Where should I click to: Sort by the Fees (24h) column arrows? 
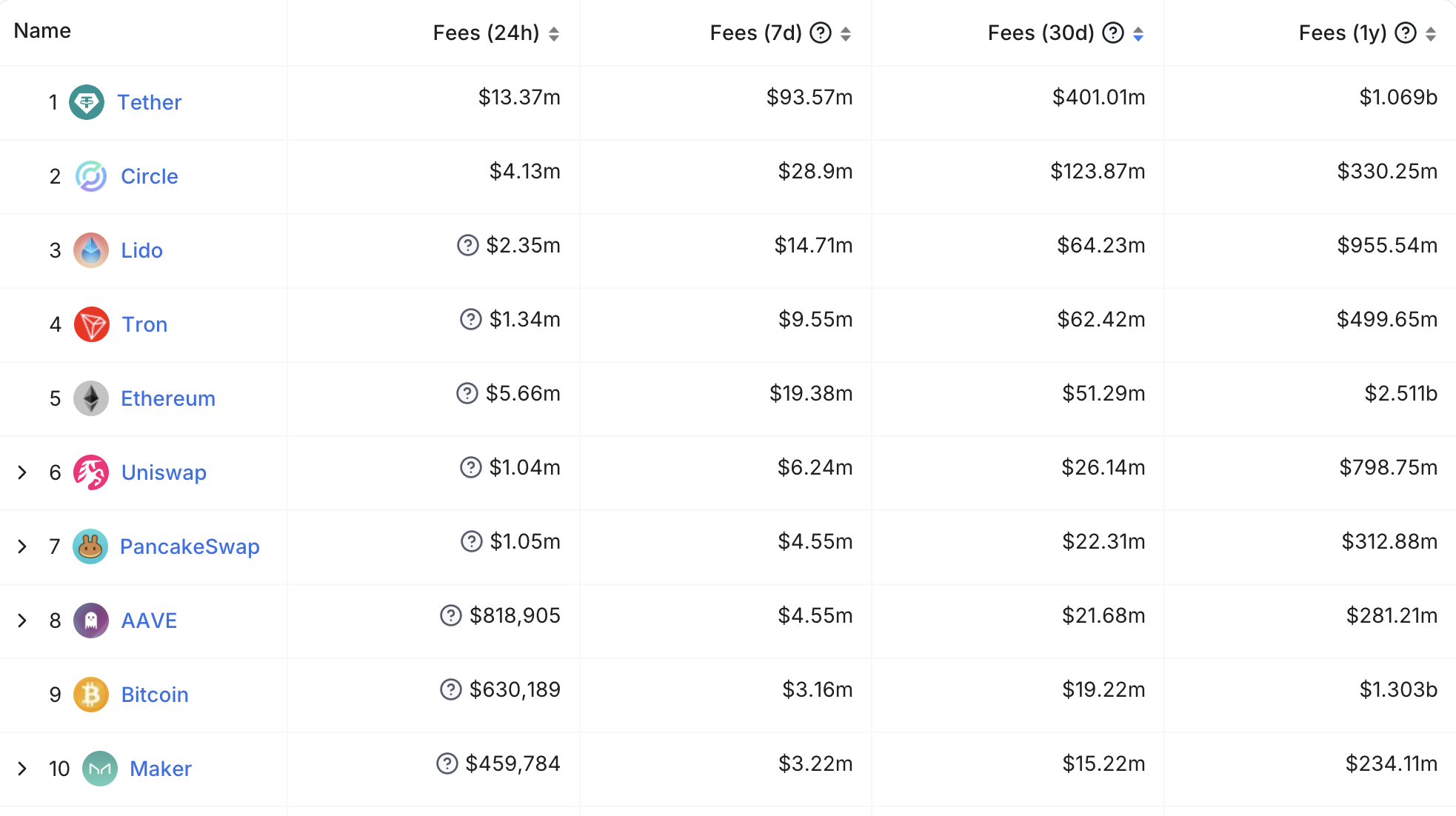point(554,33)
